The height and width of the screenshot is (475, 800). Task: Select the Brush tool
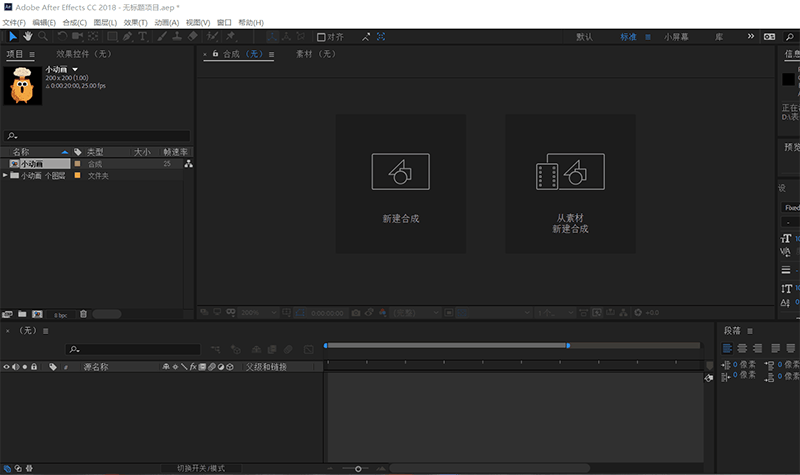coord(162,36)
